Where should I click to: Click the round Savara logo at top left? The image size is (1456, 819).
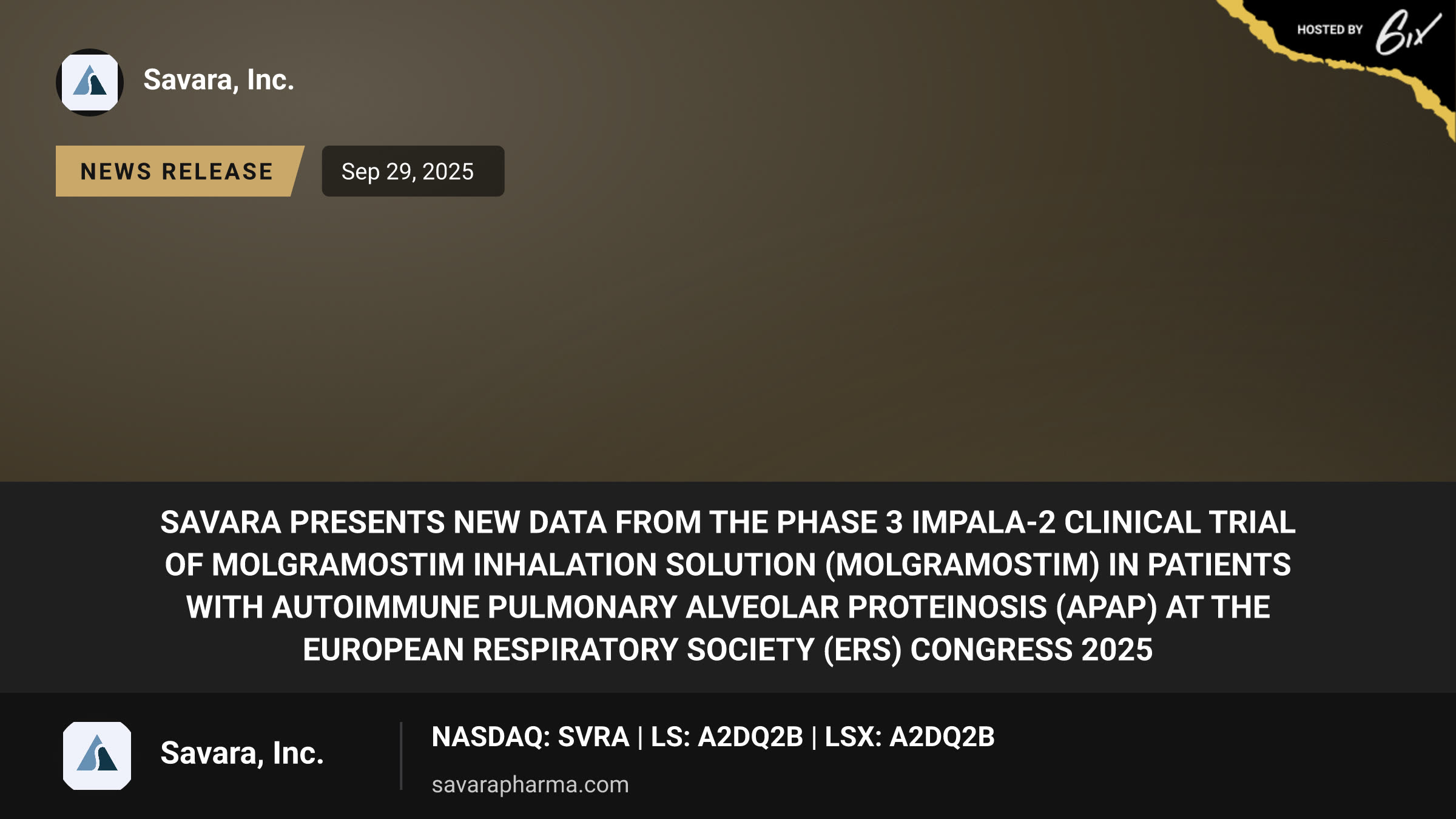pos(90,83)
